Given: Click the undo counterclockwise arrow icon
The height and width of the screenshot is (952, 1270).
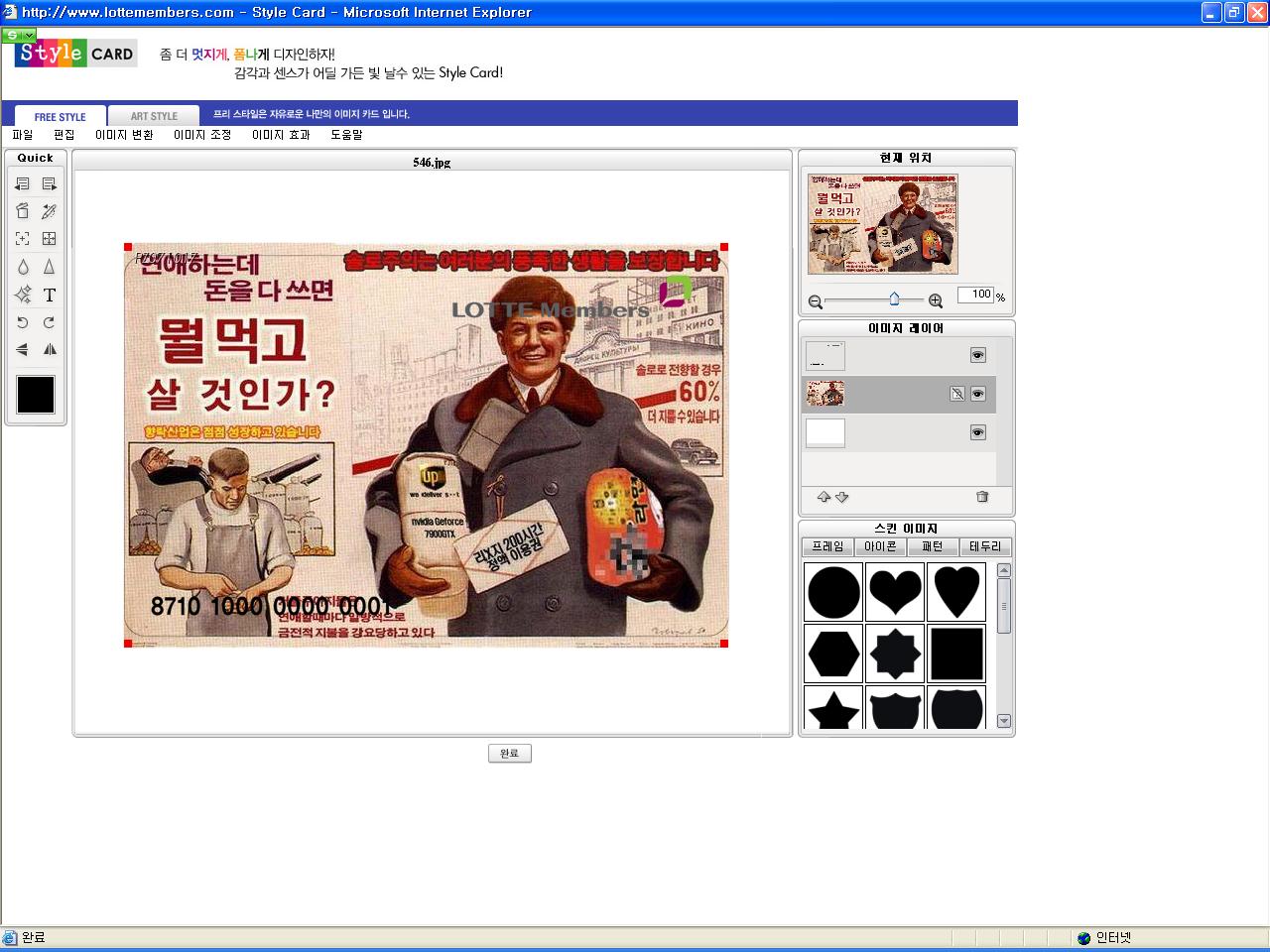Looking at the screenshot, I should point(22,322).
